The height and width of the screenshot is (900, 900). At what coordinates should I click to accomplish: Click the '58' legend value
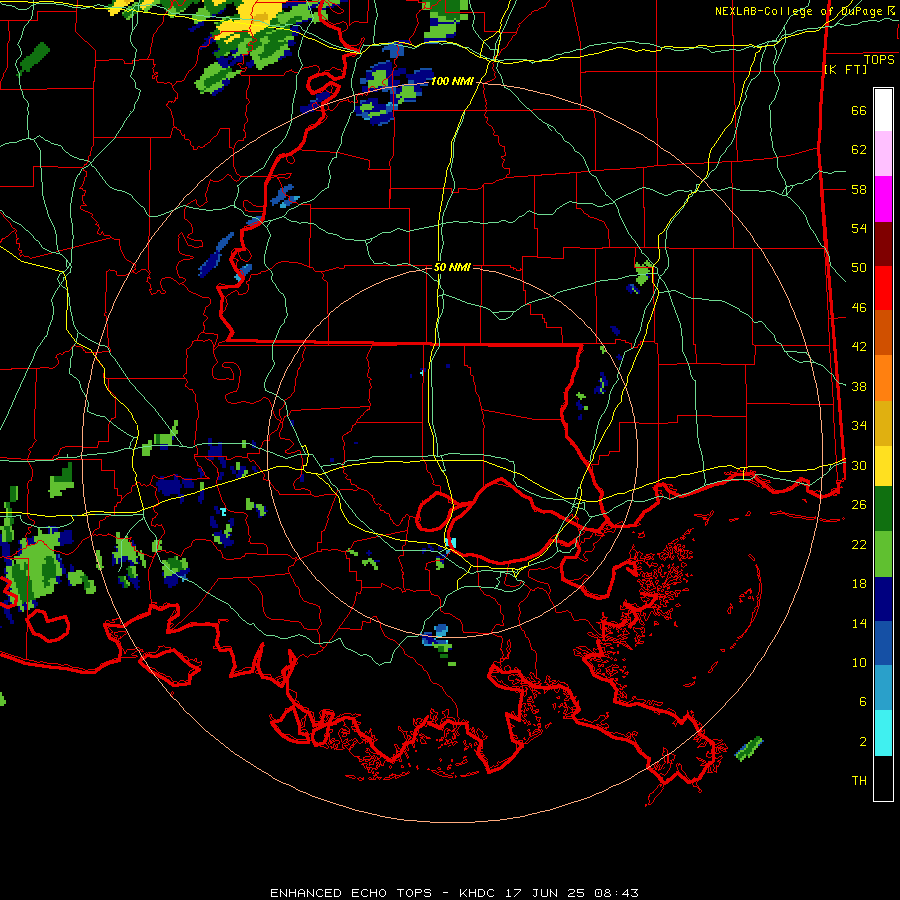click(x=859, y=189)
